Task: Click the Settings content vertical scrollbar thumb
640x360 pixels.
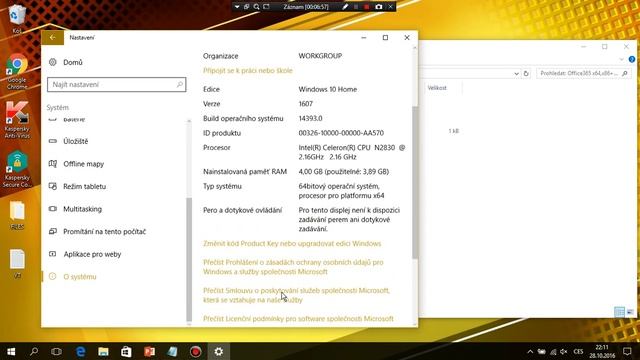Action: 415,182
